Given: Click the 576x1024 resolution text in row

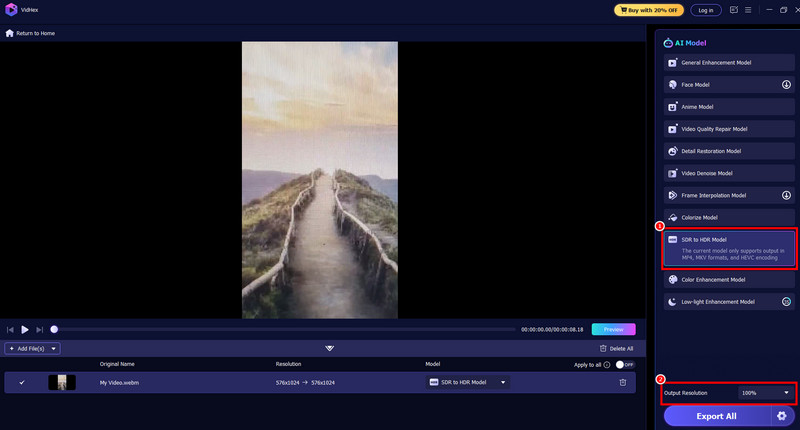Looking at the screenshot, I should coord(305,383).
